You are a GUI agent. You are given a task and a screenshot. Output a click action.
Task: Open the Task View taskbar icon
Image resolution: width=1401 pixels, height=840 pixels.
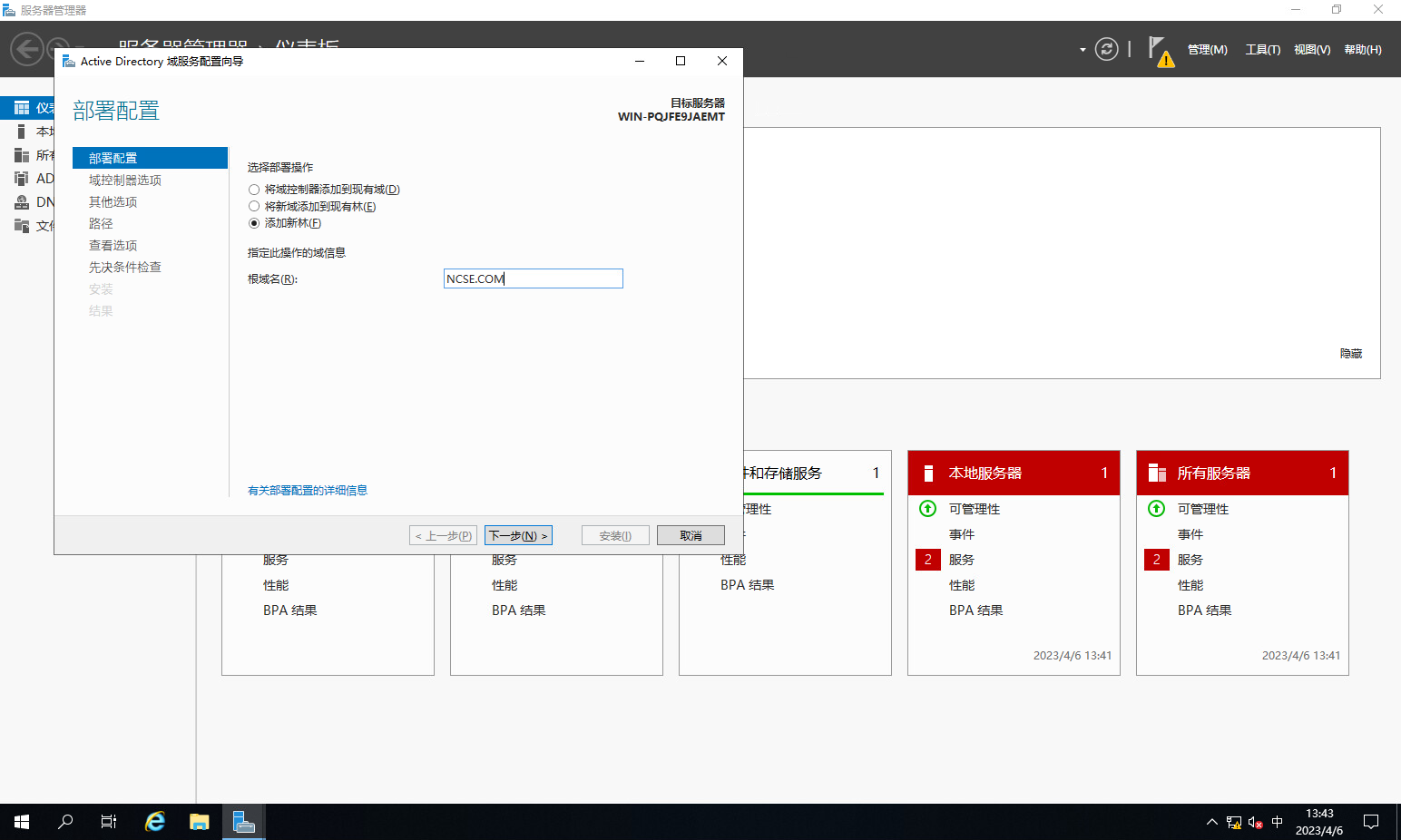109,822
